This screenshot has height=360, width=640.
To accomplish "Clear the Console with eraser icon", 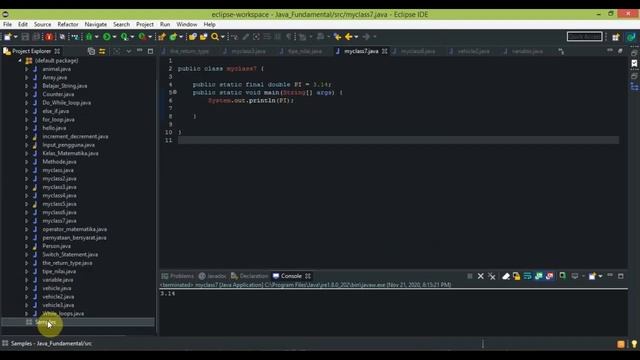I will [x=506, y=276].
